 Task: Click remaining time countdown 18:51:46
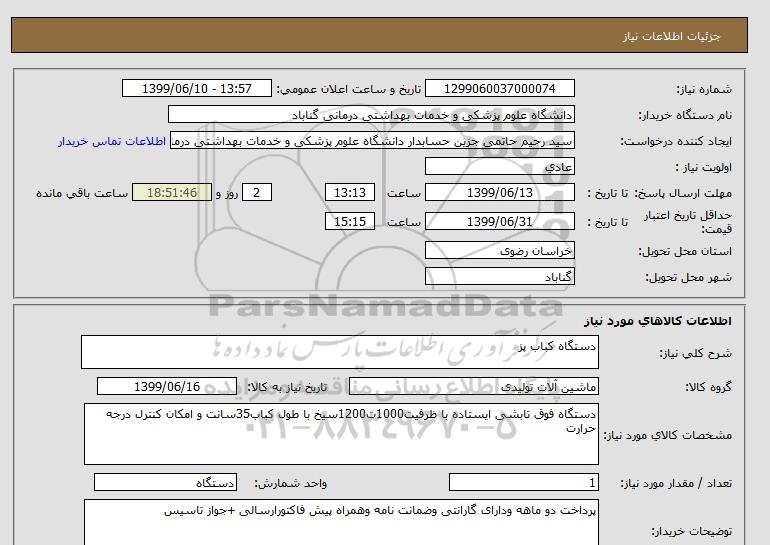[172, 192]
